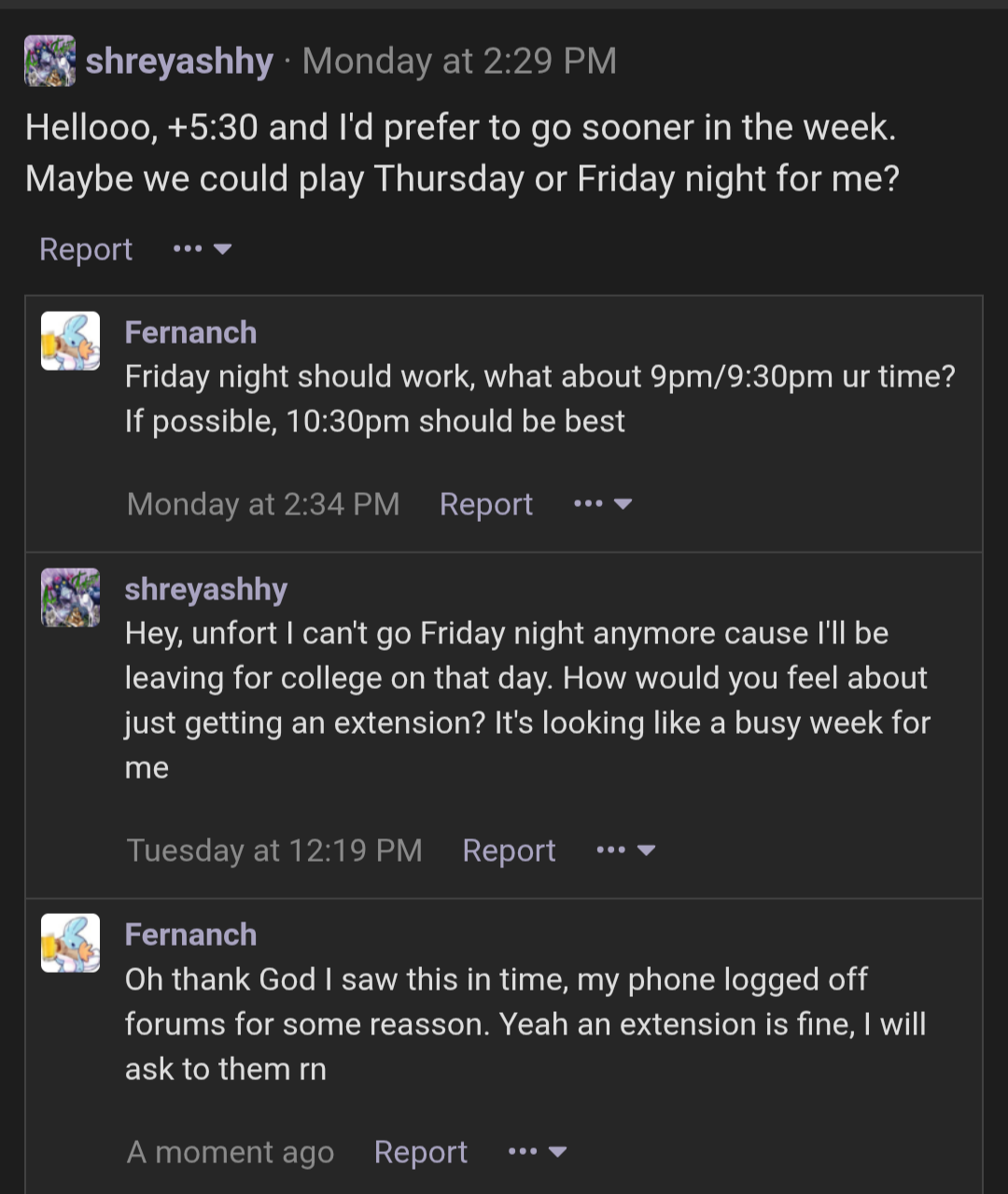Click the 'A moment ago' comment timestamp

click(x=231, y=1152)
